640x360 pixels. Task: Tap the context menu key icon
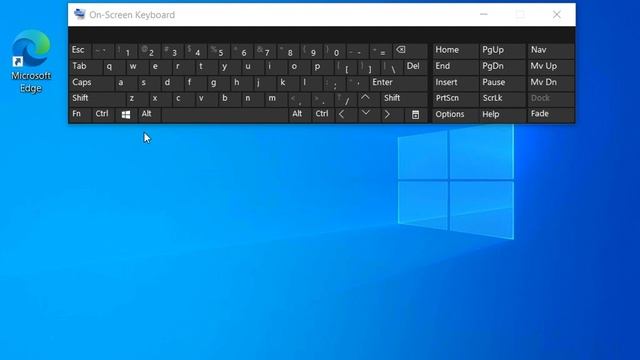tap(415, 115)
